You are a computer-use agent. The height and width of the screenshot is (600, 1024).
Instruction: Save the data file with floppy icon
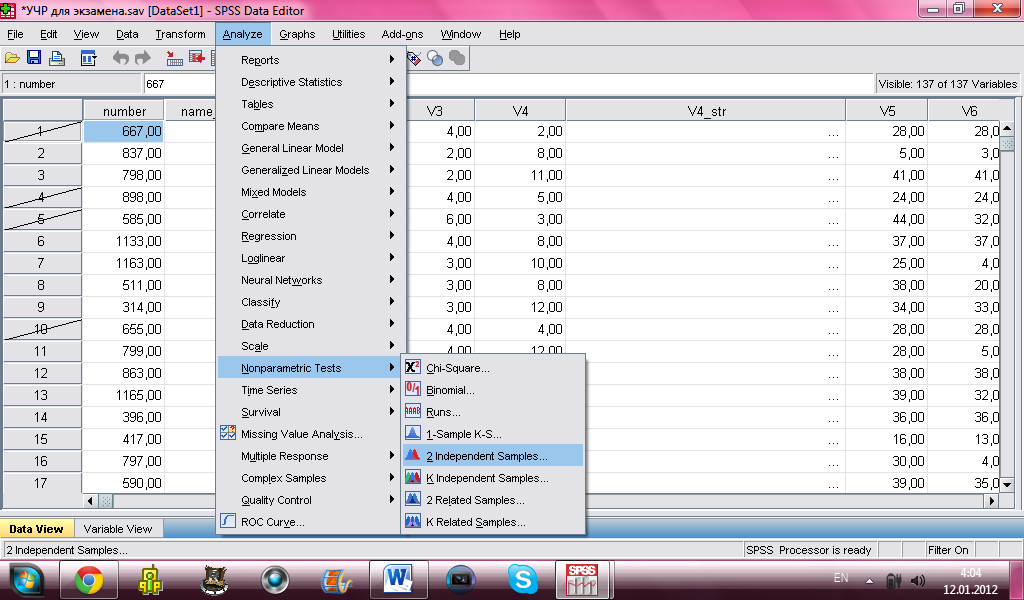coord(33,58)
